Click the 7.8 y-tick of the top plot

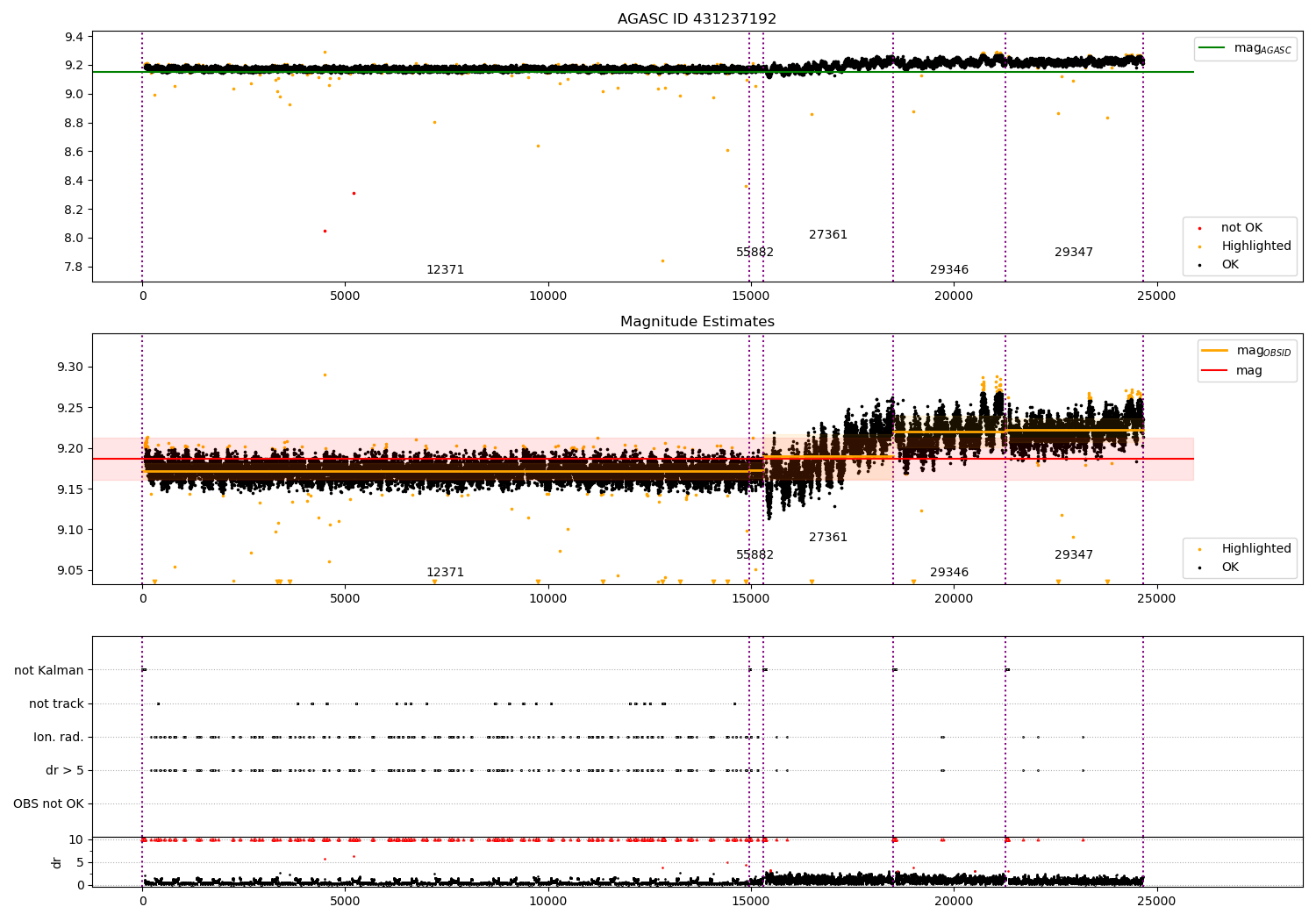coord(75,268)
